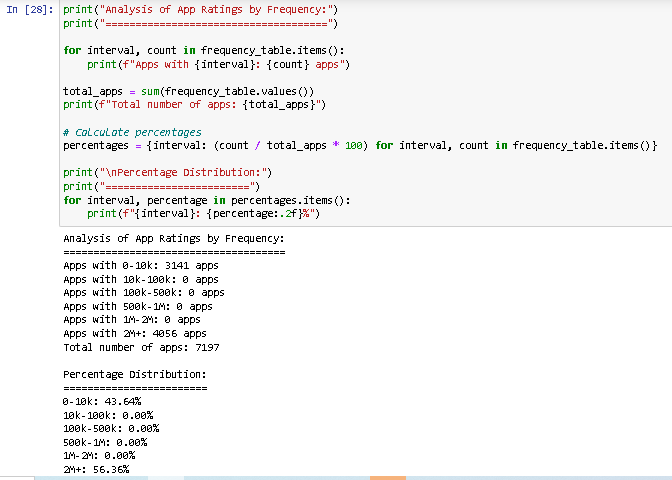Click the code line printing "Analysis of App Ratings by Frequency:"
This screenshot has width=672, height=480.
point(201,9)
